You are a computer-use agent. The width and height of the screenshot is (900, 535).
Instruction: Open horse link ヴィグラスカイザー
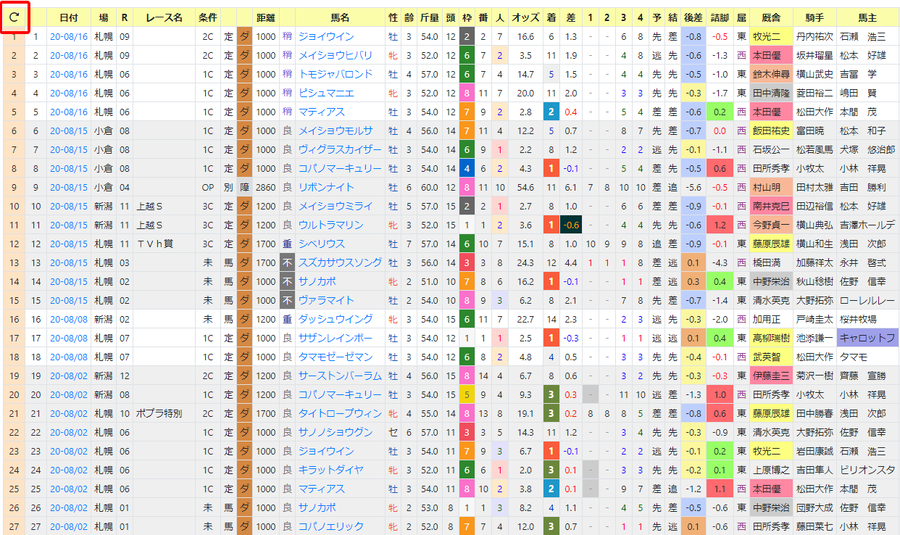[x=340, y=150]
